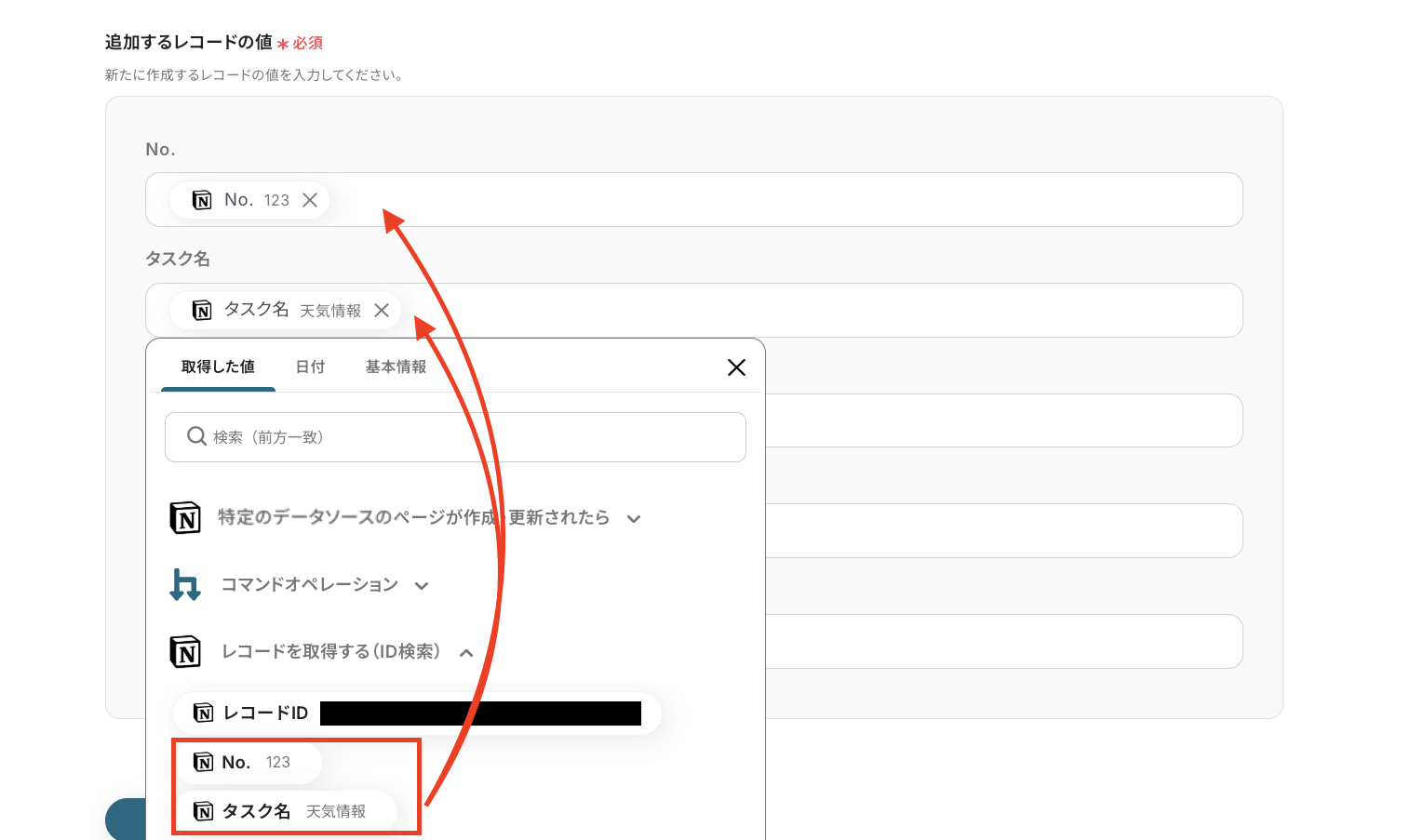Click the Notion icon in レコードID chip
Screen dimensions: 1424x840
pos(203,713)
